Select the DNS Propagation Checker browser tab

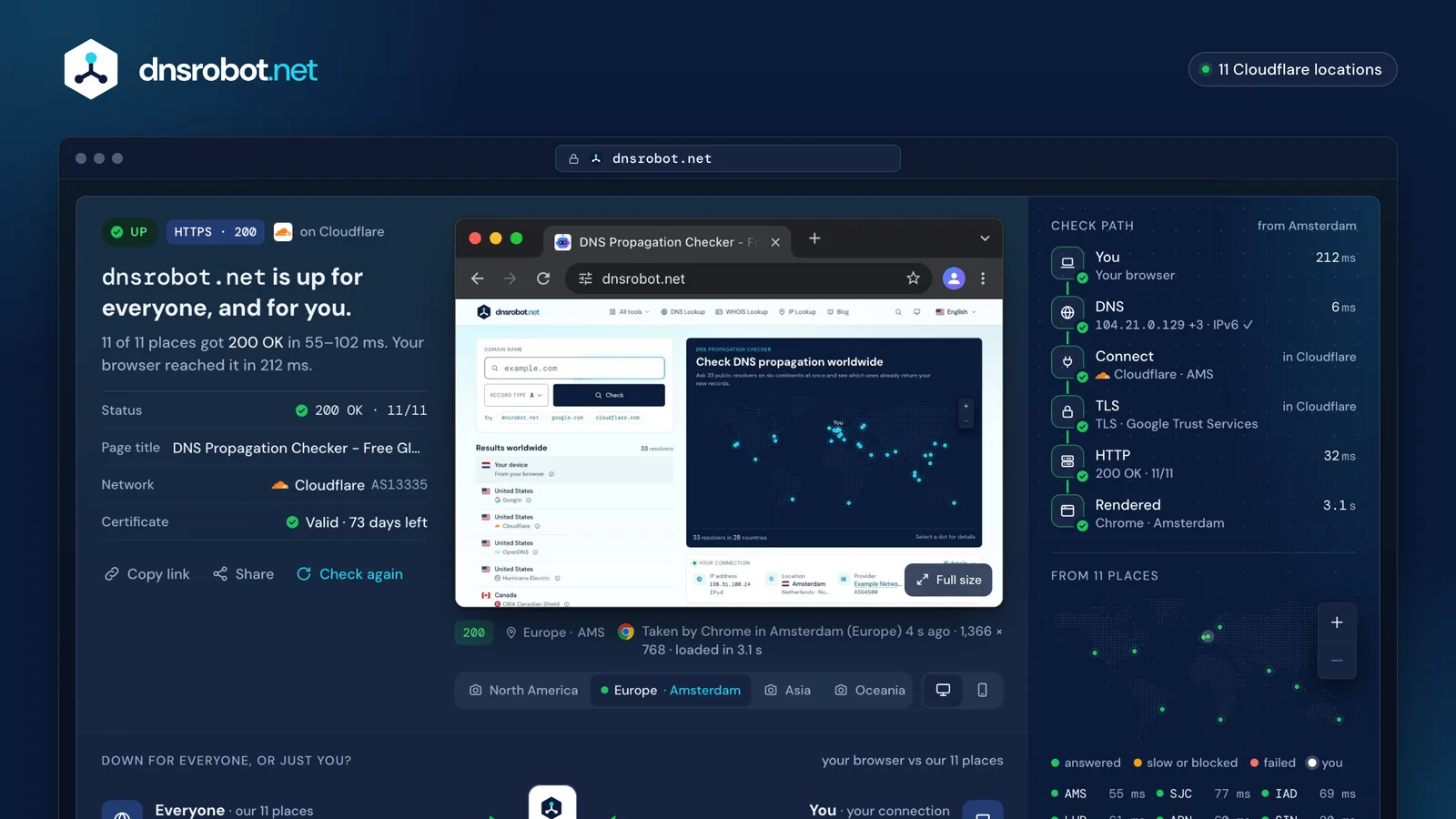(x=667, y=242)
